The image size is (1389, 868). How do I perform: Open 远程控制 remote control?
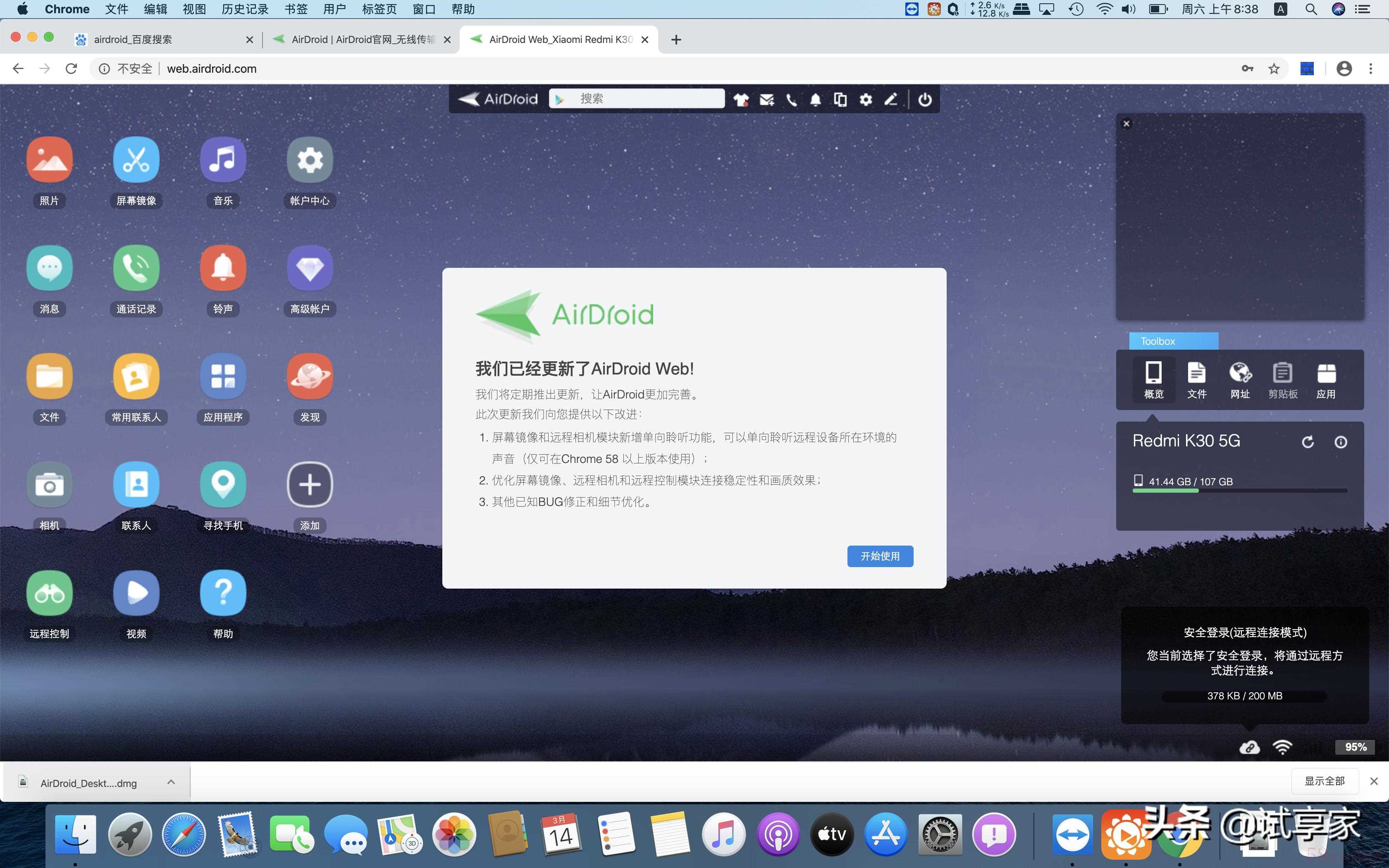point(49,593)
